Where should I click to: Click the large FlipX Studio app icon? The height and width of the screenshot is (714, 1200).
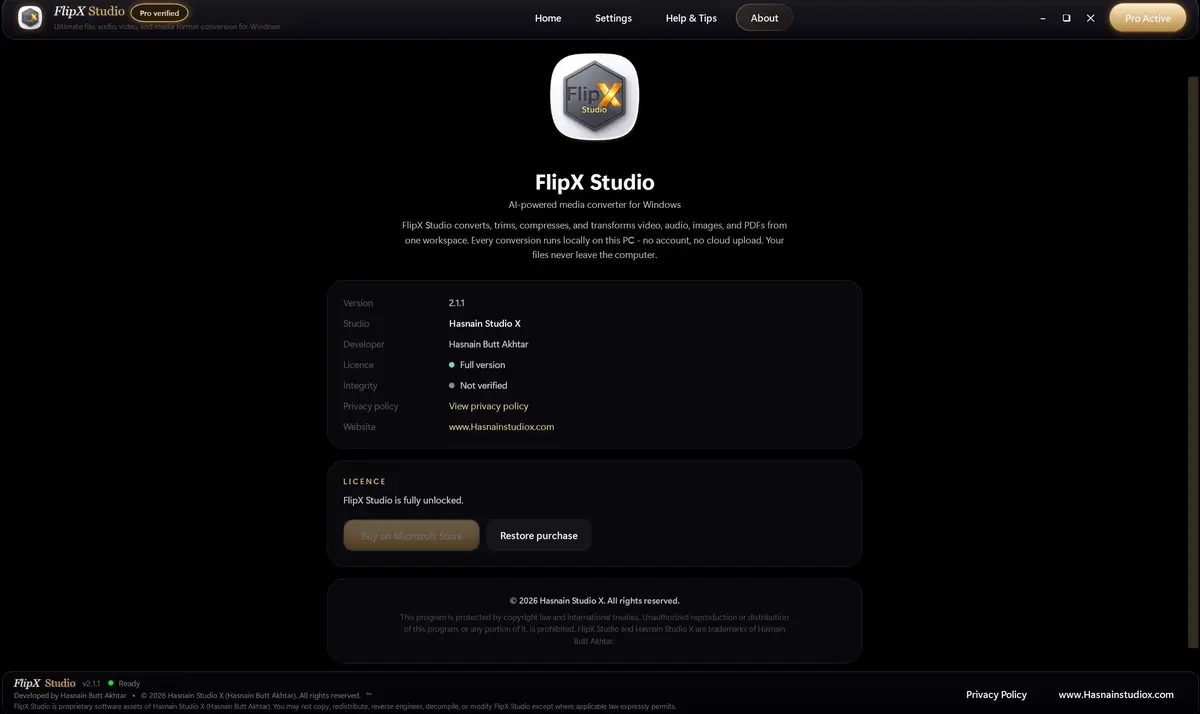595,97
